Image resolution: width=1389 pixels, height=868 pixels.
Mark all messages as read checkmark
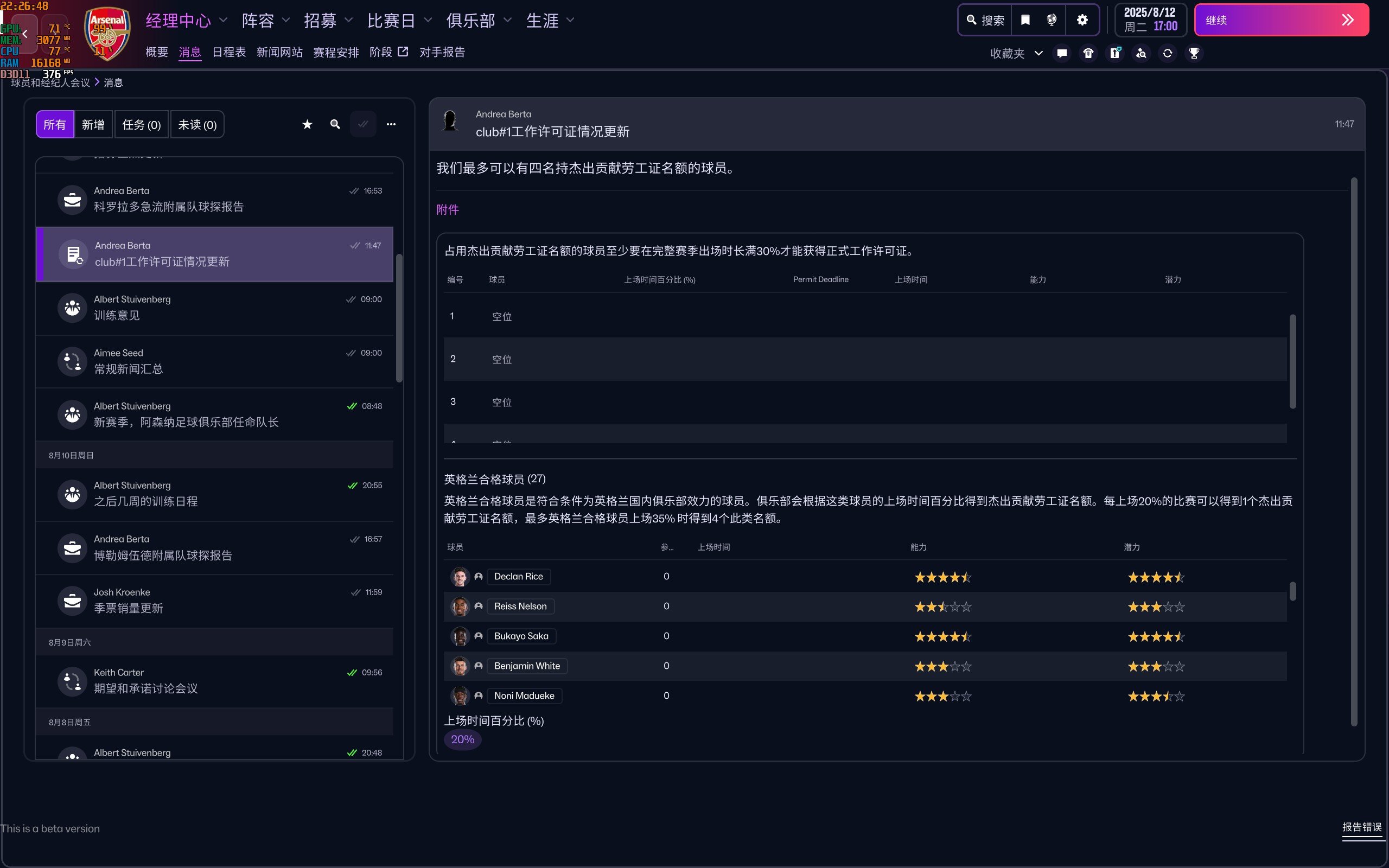tap(364, 124)
